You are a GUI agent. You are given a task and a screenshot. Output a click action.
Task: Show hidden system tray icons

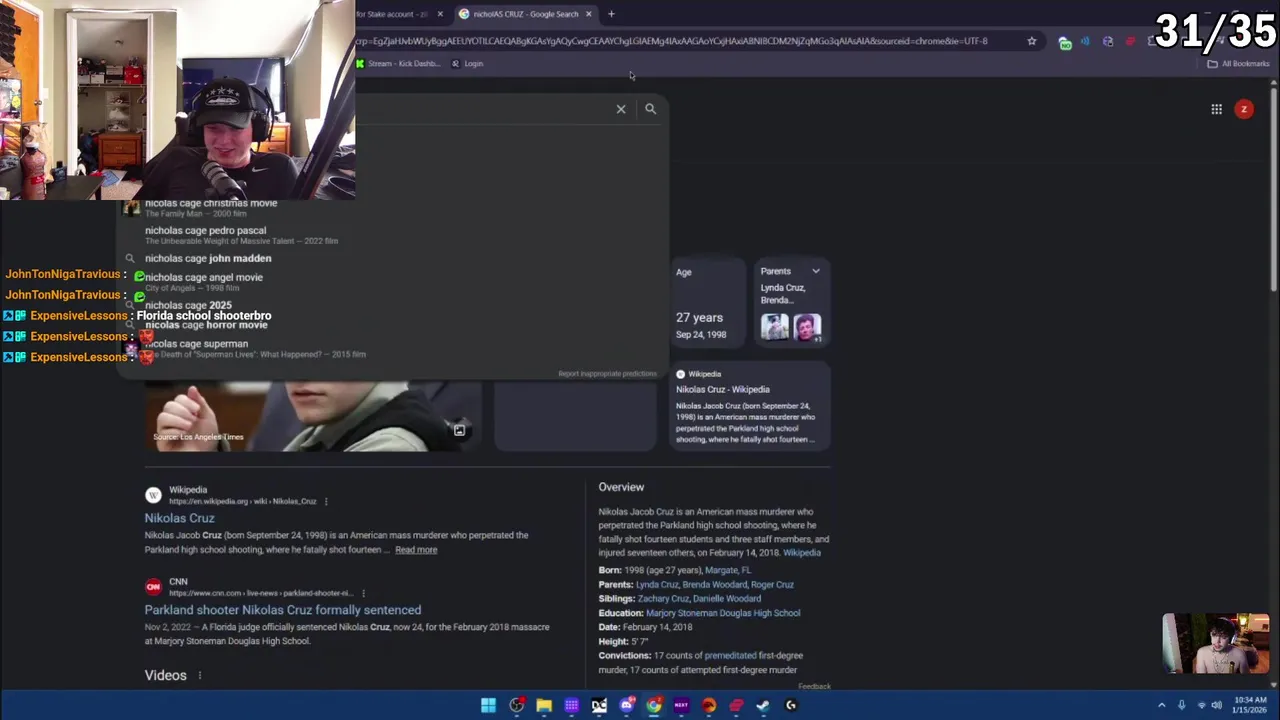point(1161,705)
